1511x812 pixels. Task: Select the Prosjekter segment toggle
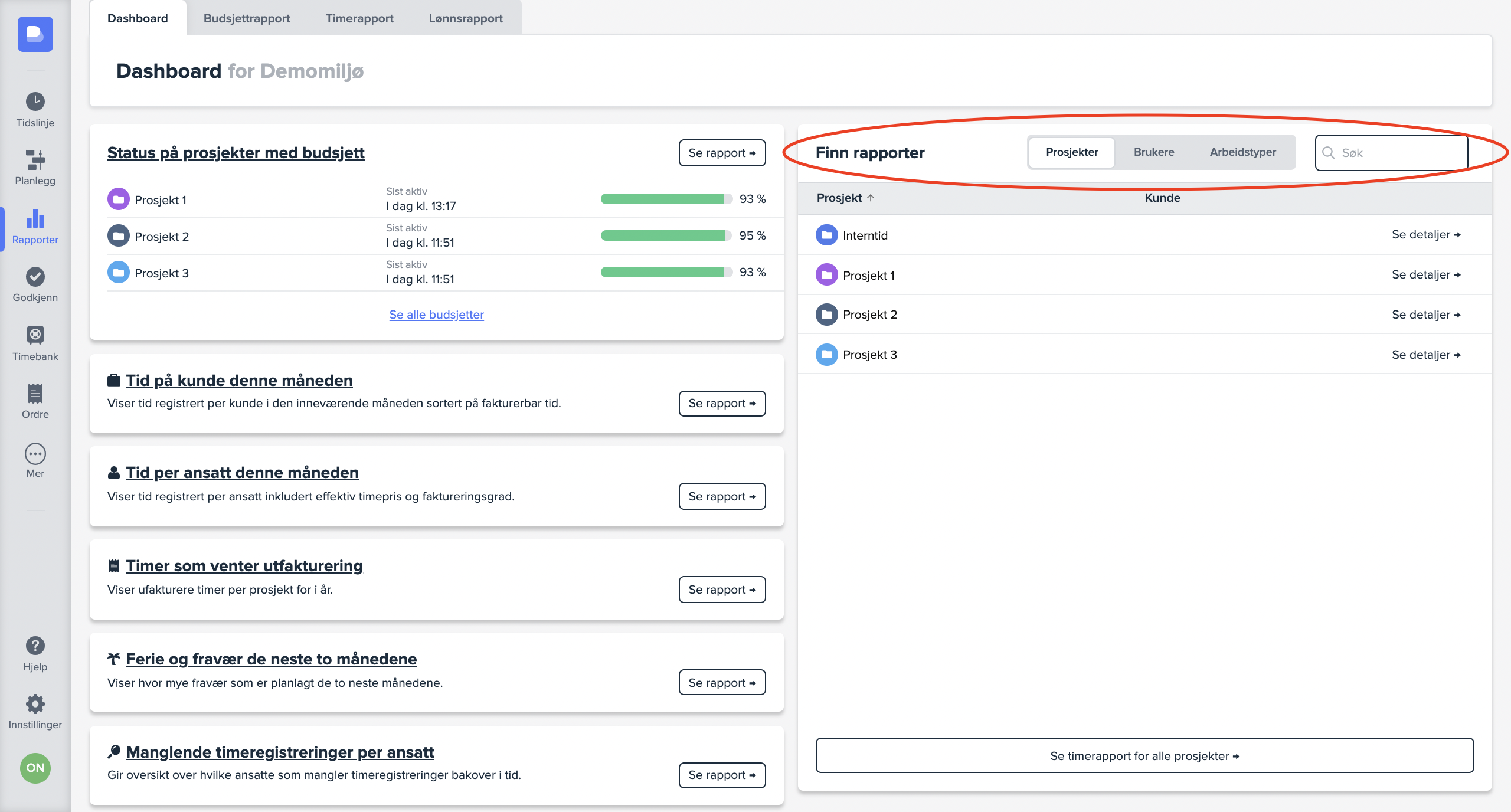pyautogui.click(x=1072, y=152)
